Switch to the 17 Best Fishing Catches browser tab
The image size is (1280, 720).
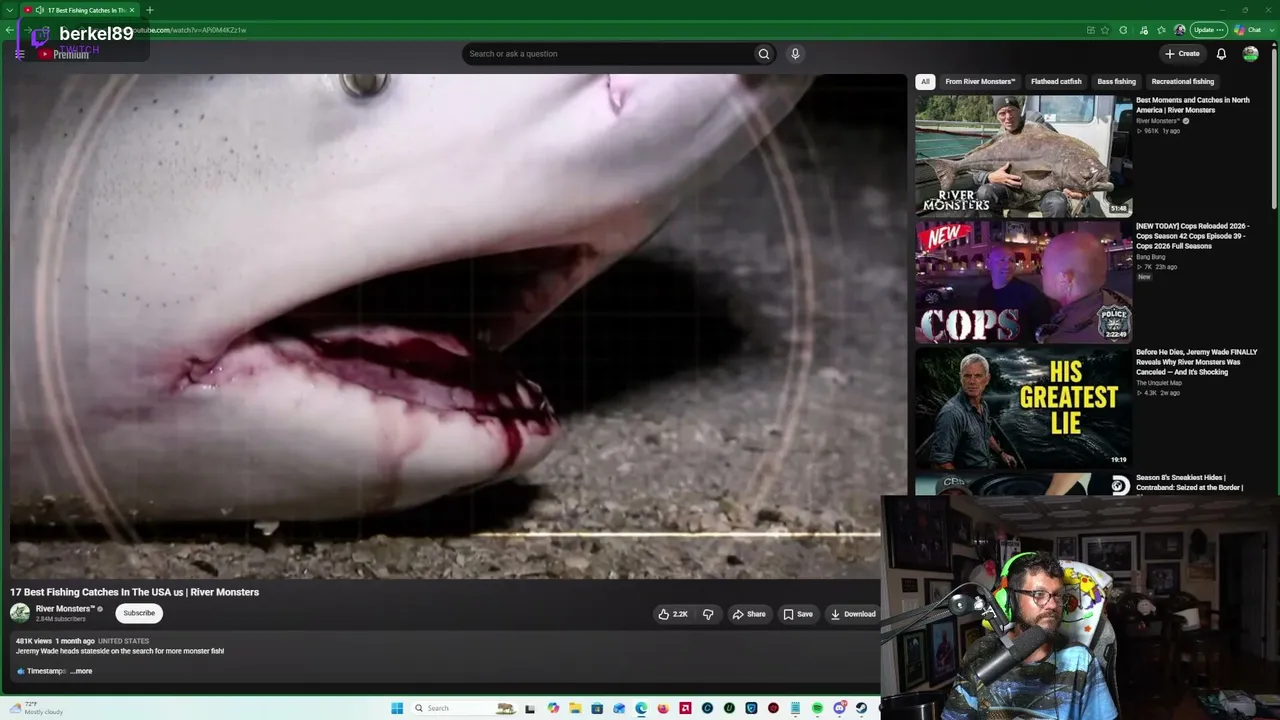[80, 10]
